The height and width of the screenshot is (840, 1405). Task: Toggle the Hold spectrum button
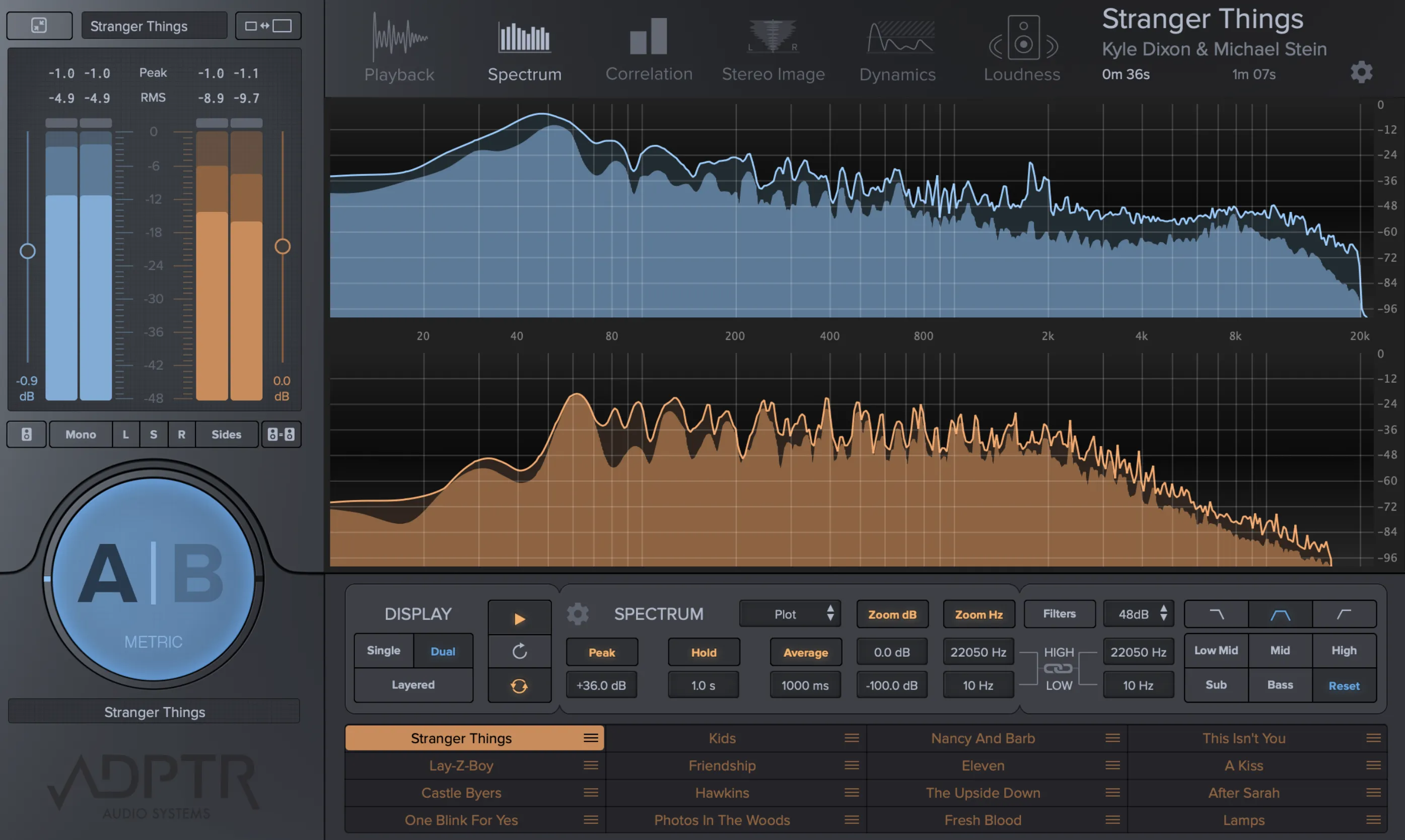[704, 652]
